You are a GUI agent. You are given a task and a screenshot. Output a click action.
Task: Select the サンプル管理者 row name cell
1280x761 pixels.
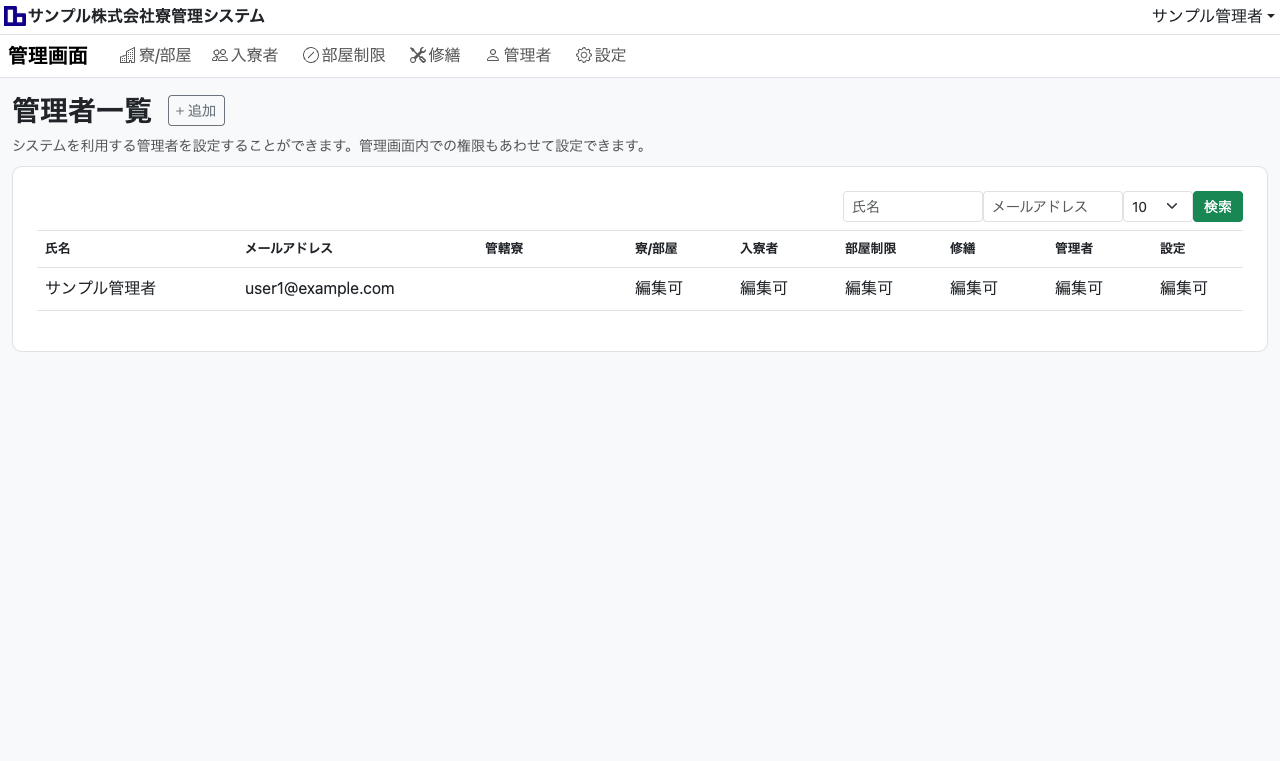[100, 289]
